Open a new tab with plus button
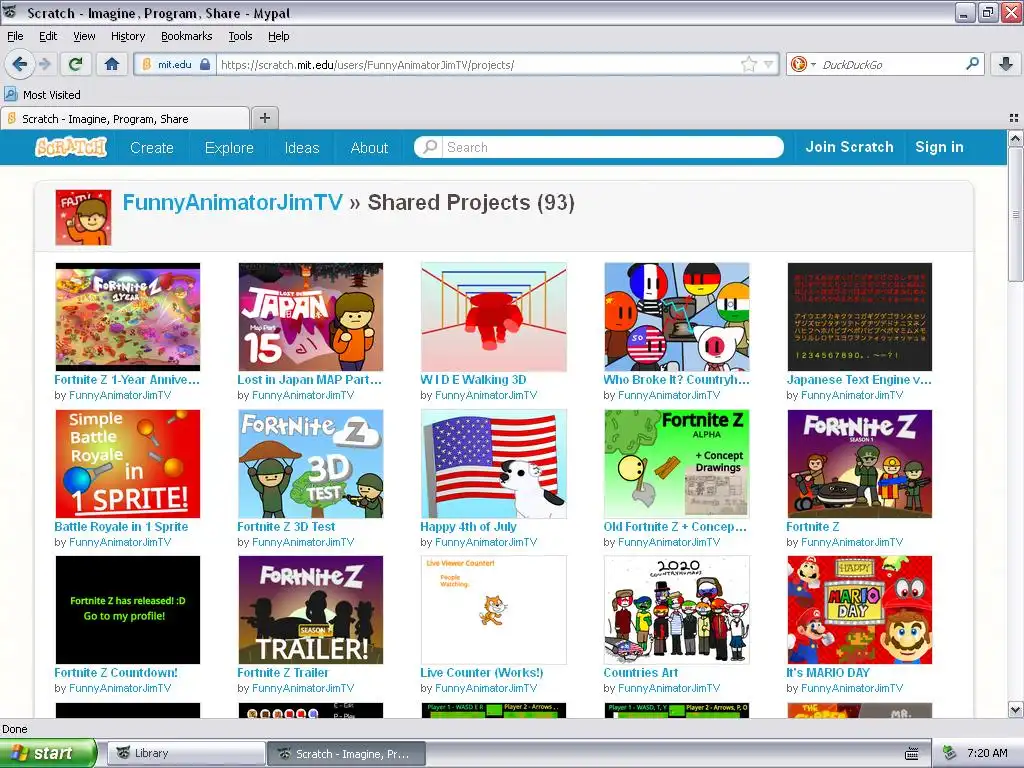The height and width of the screenshot is (768, 1024). [x=264, y=118]
